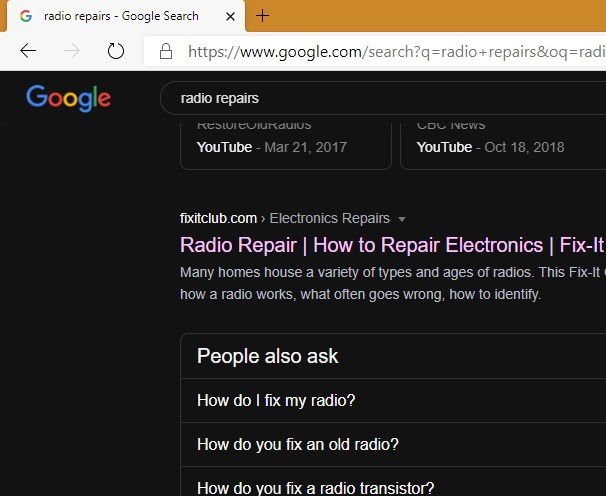
Task: Select the radio repairs - Google Search tab
Action: 121,16
